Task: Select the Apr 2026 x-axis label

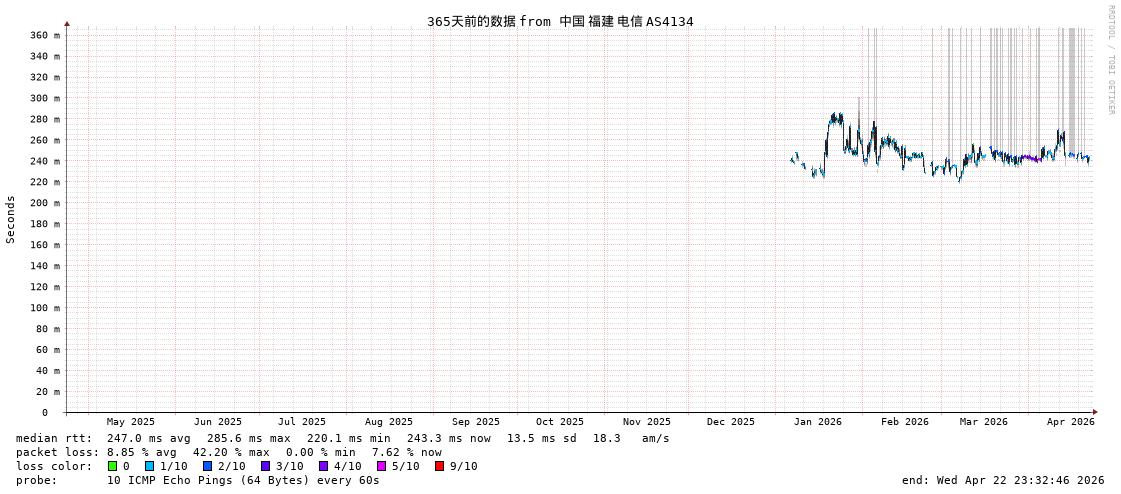Action: pos(1071,422)
